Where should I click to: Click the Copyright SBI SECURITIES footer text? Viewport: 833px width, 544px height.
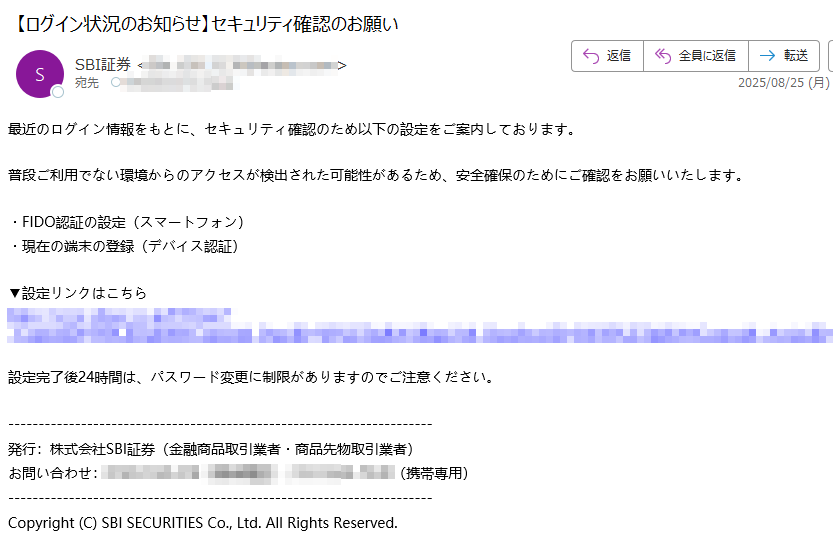click(203, 523)
